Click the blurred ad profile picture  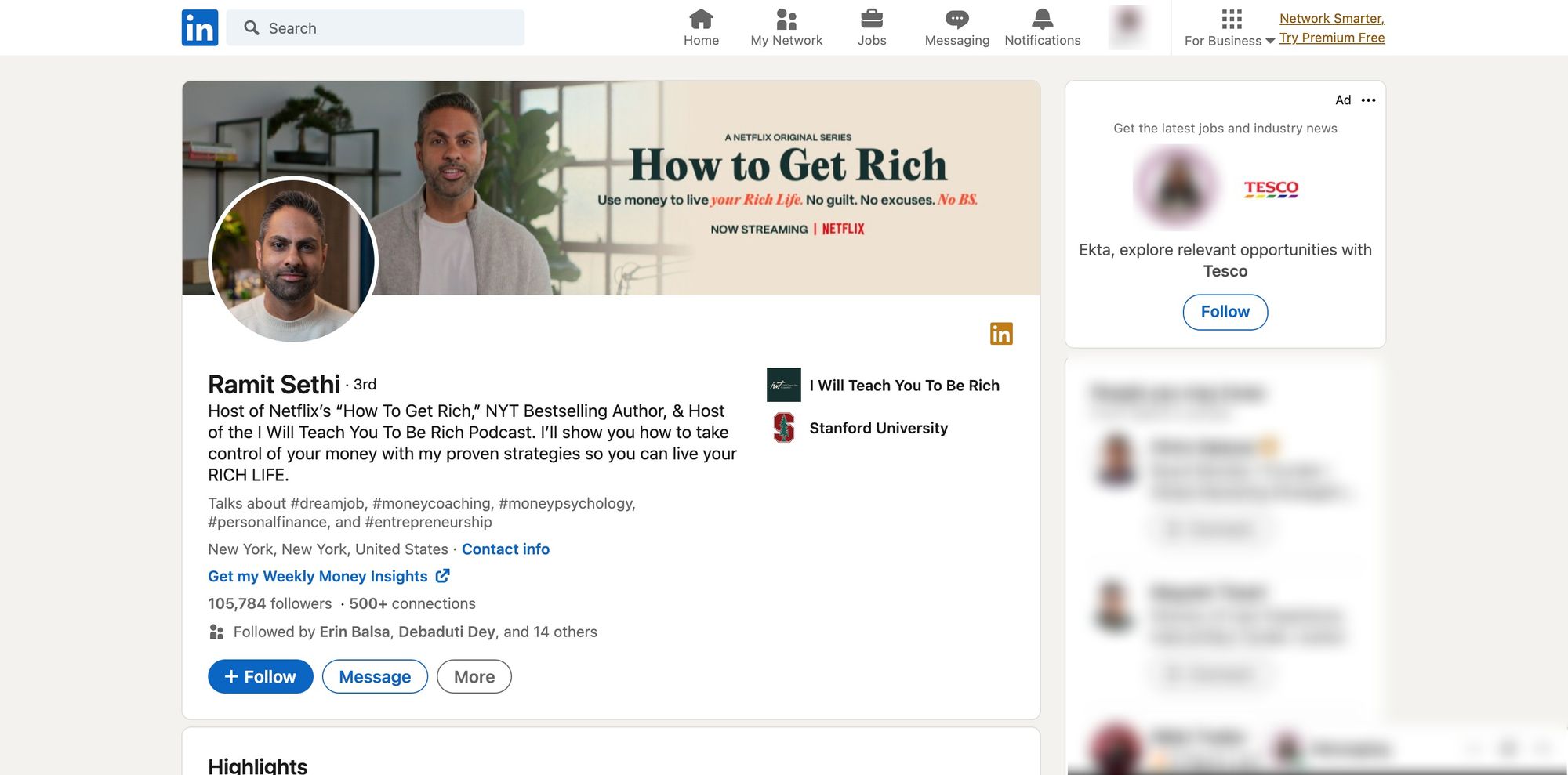pos(1176,188)
